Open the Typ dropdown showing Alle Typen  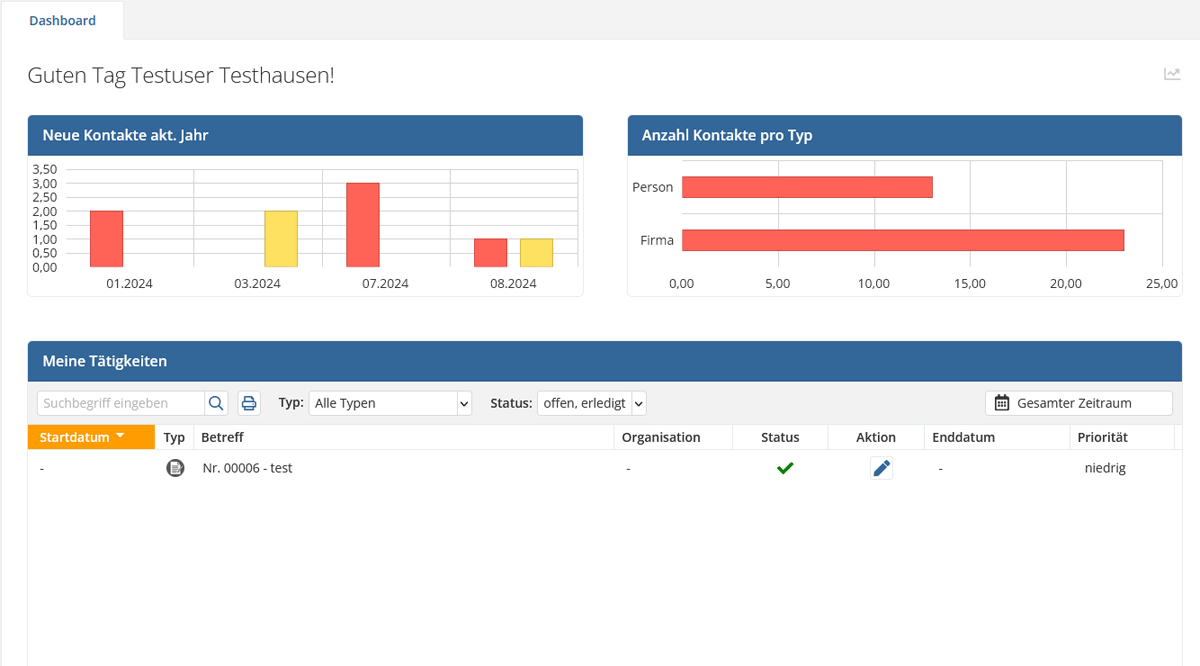click(389, 403)
